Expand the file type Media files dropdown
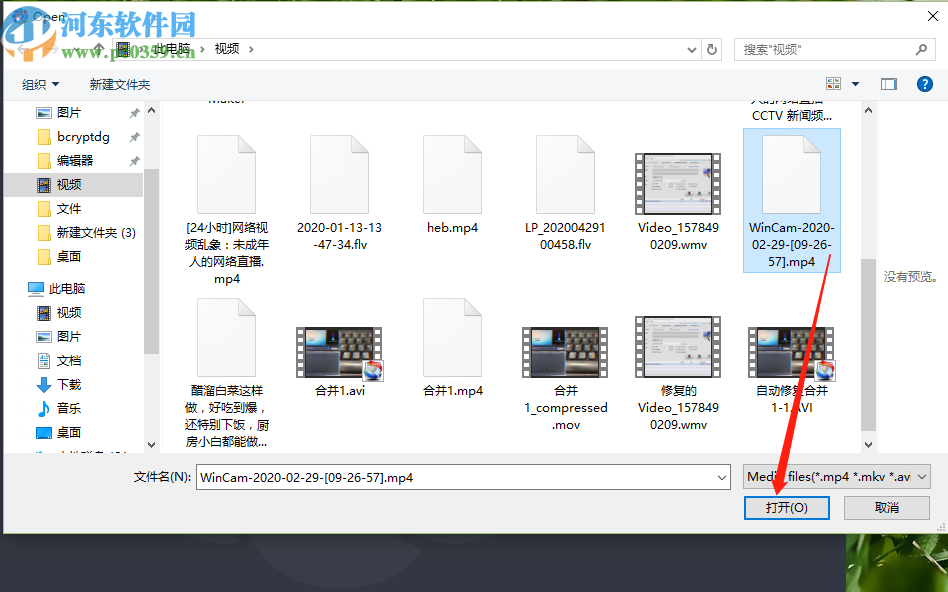Image resolution: width=948 pixels, height=592 pixels. click(920, 477)
